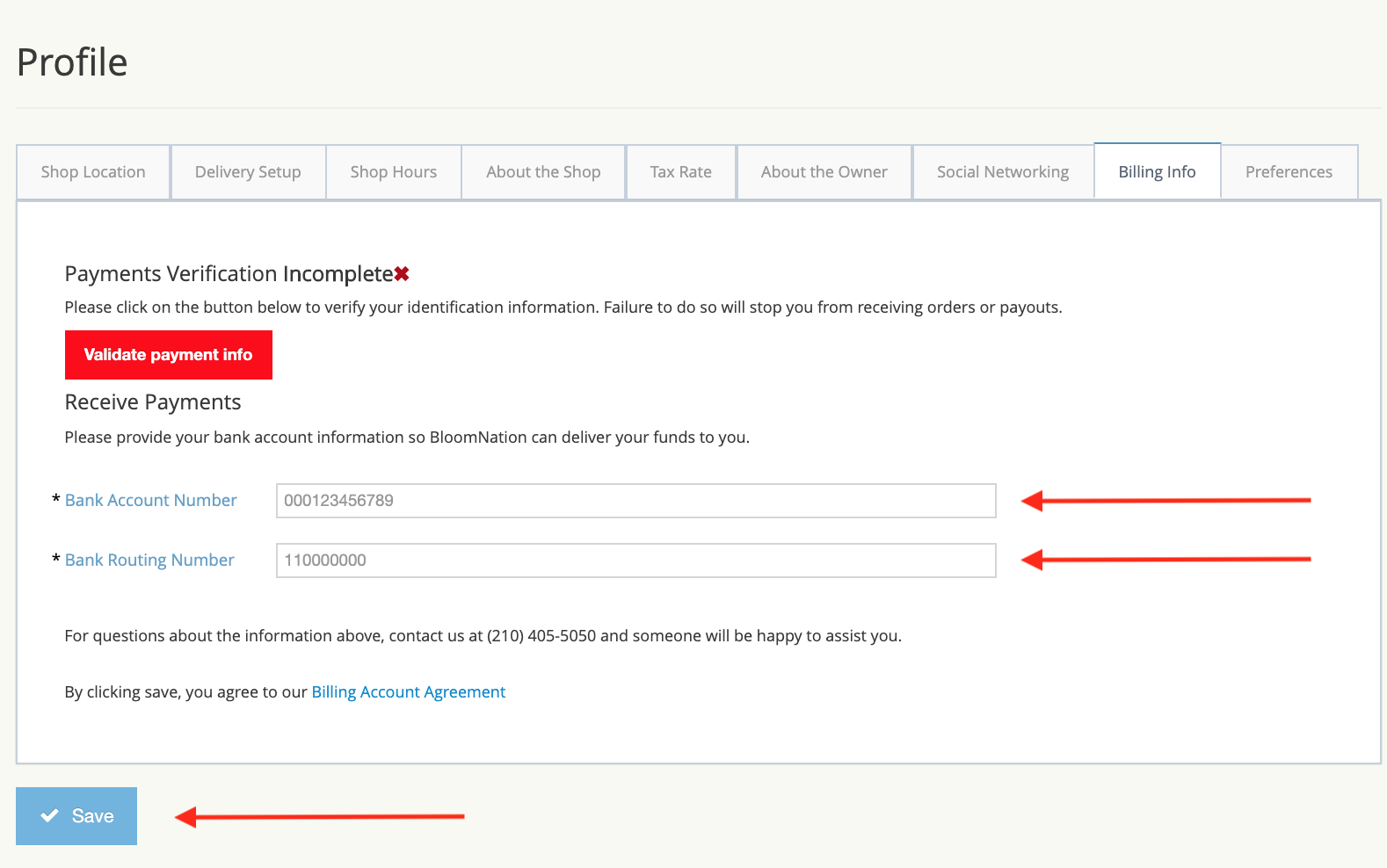Open the Preferences tab

click(x=1289, y=172)
